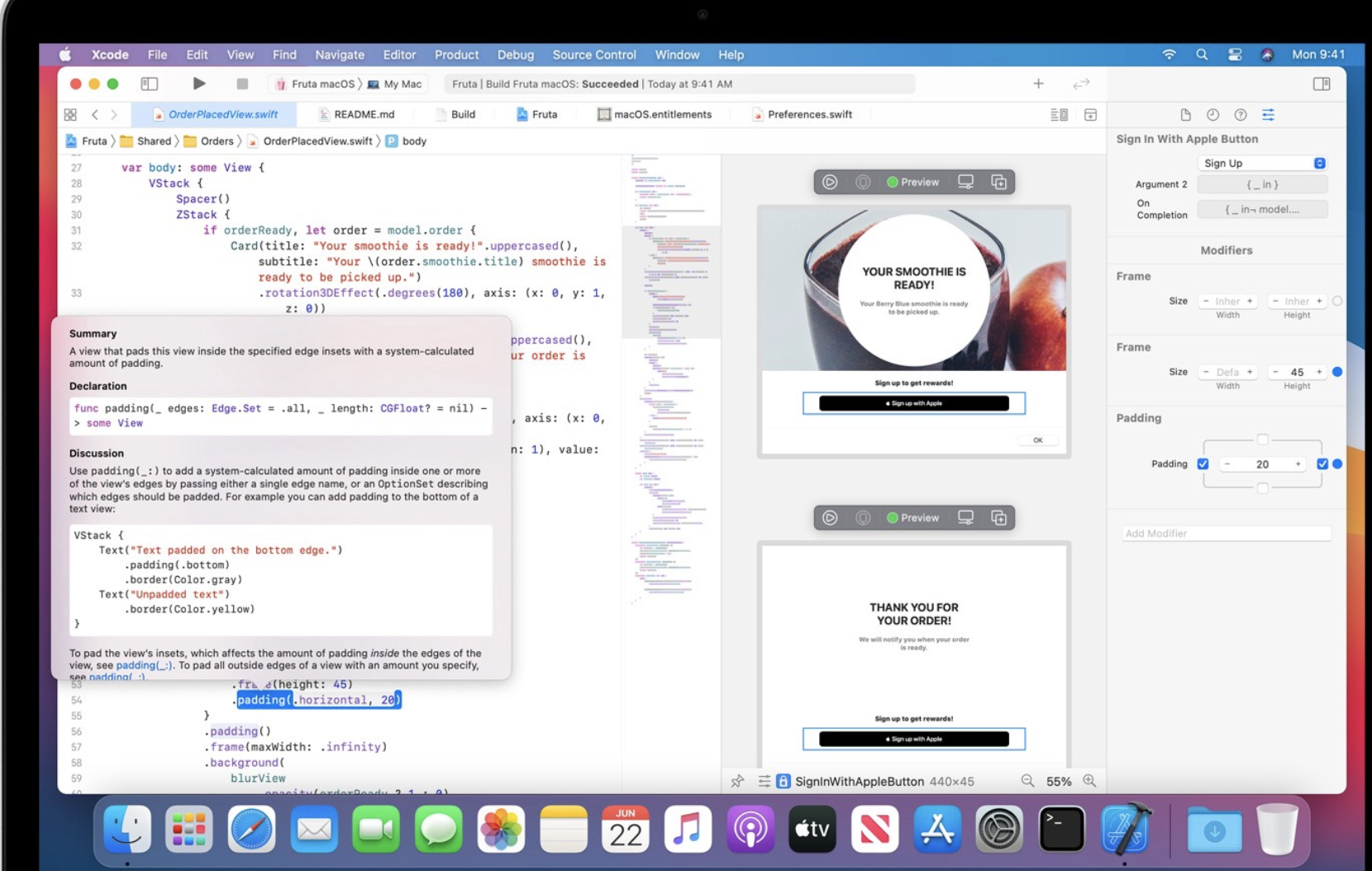The image size is (1372, 871).
Task: Show the File inspector
Action: [1185, 115]
